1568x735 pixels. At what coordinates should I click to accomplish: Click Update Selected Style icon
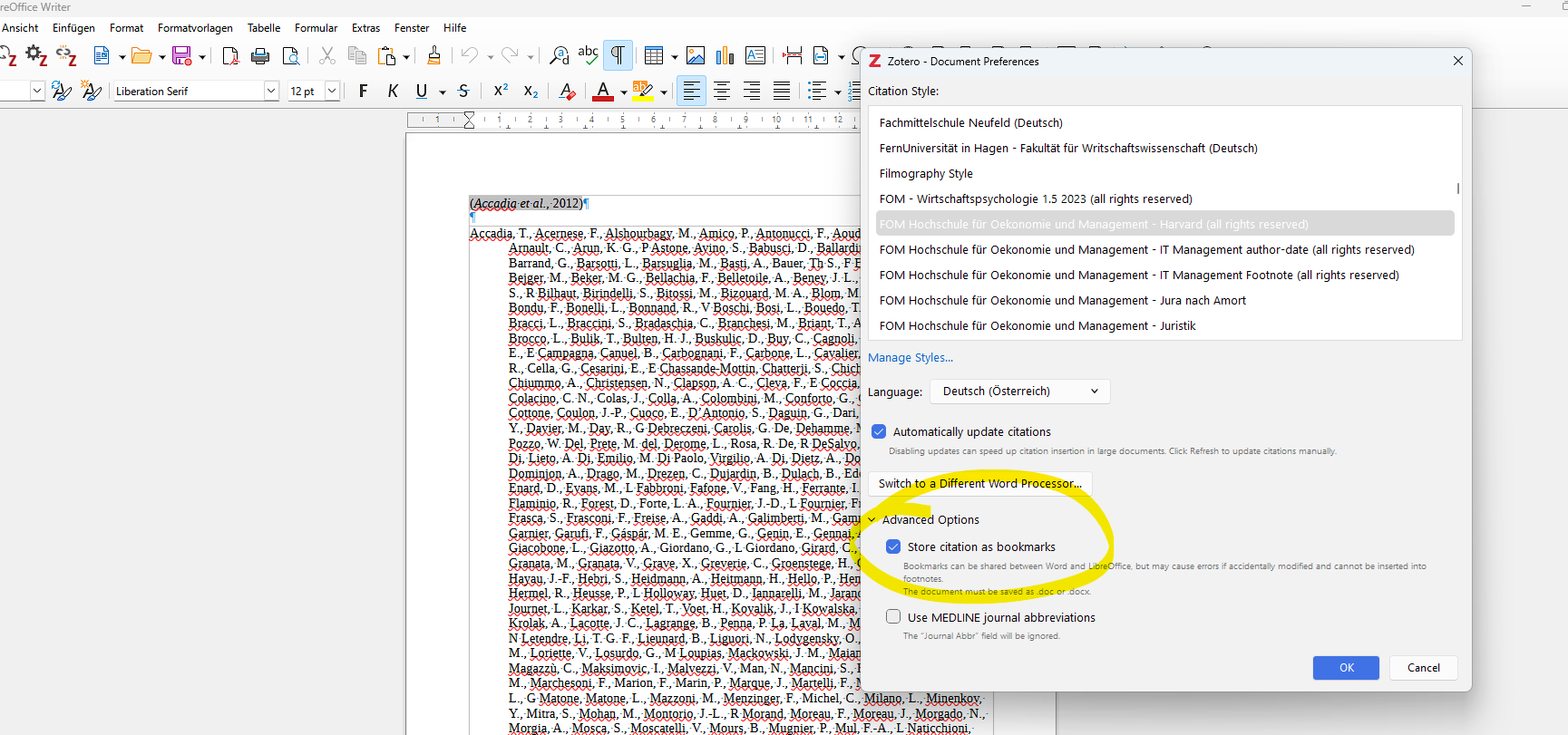pos(61,91)
